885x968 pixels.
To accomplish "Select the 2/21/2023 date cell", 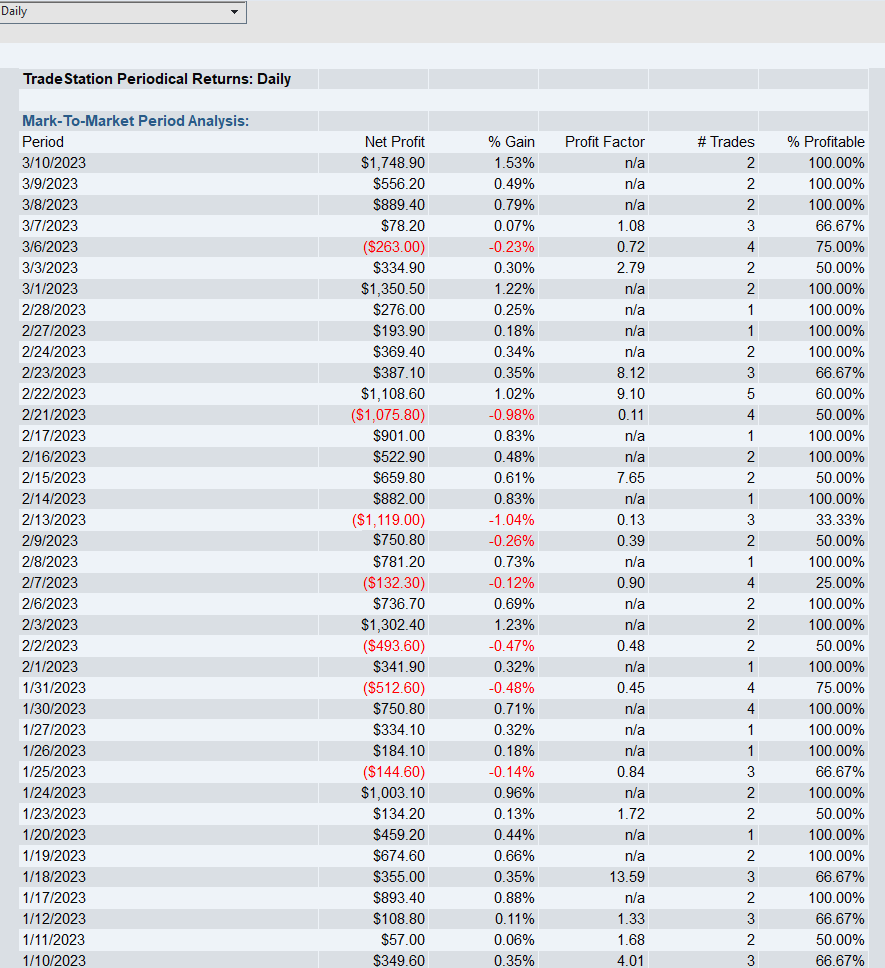I will coord(54,415).
